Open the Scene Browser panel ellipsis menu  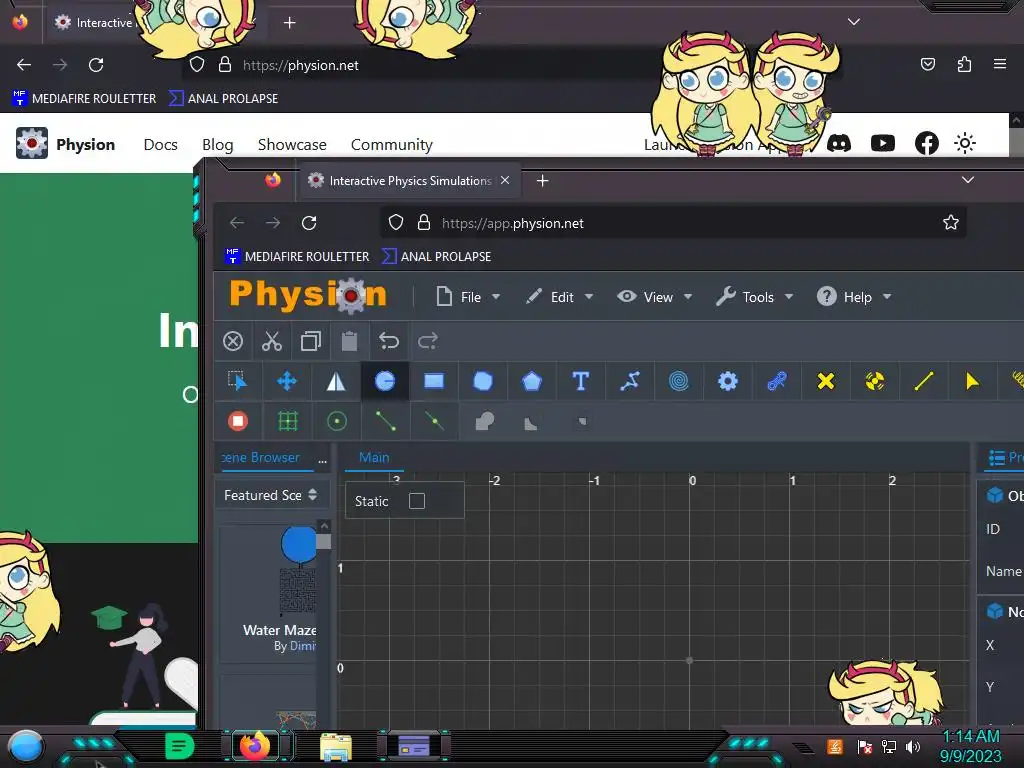pos(323,460)
